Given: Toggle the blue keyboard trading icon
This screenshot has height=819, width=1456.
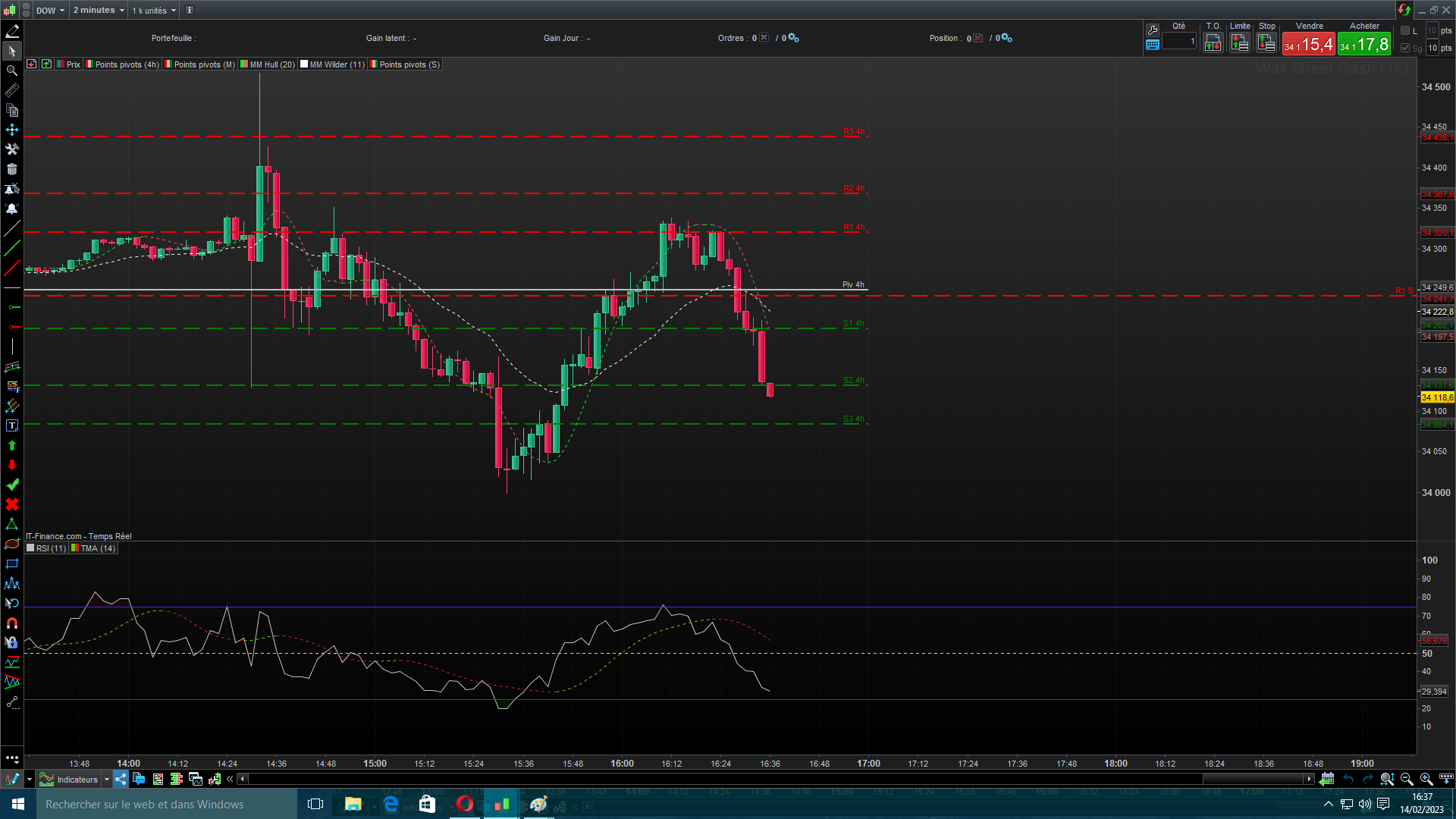Looking at the screenshot, I should pyautogui.click(x=1153, y=45).
